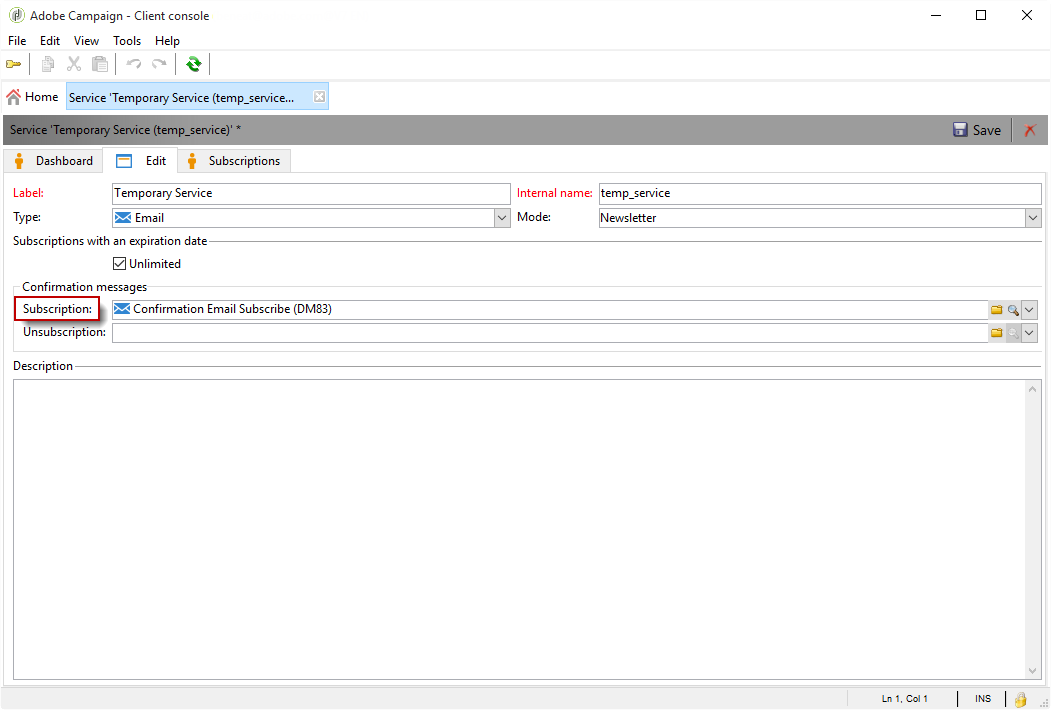The height and width of the screenshot is (710, 1051).
Task: Open the File menu
Action: [x=17, y=41]
